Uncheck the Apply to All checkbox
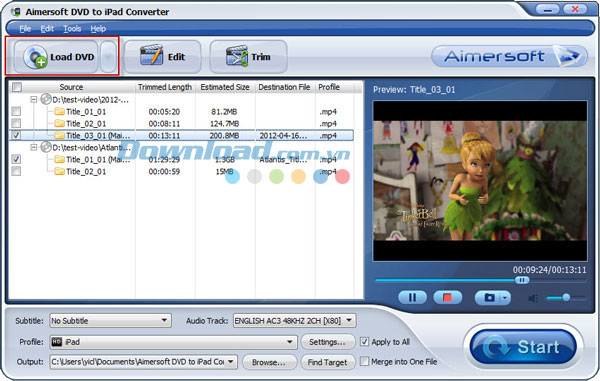The image size is (600, 381). coord(365,342)
